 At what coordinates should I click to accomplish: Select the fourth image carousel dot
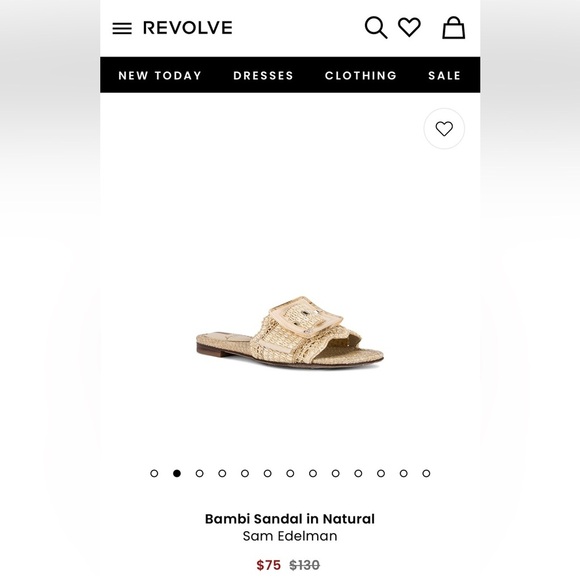(222, 473)
